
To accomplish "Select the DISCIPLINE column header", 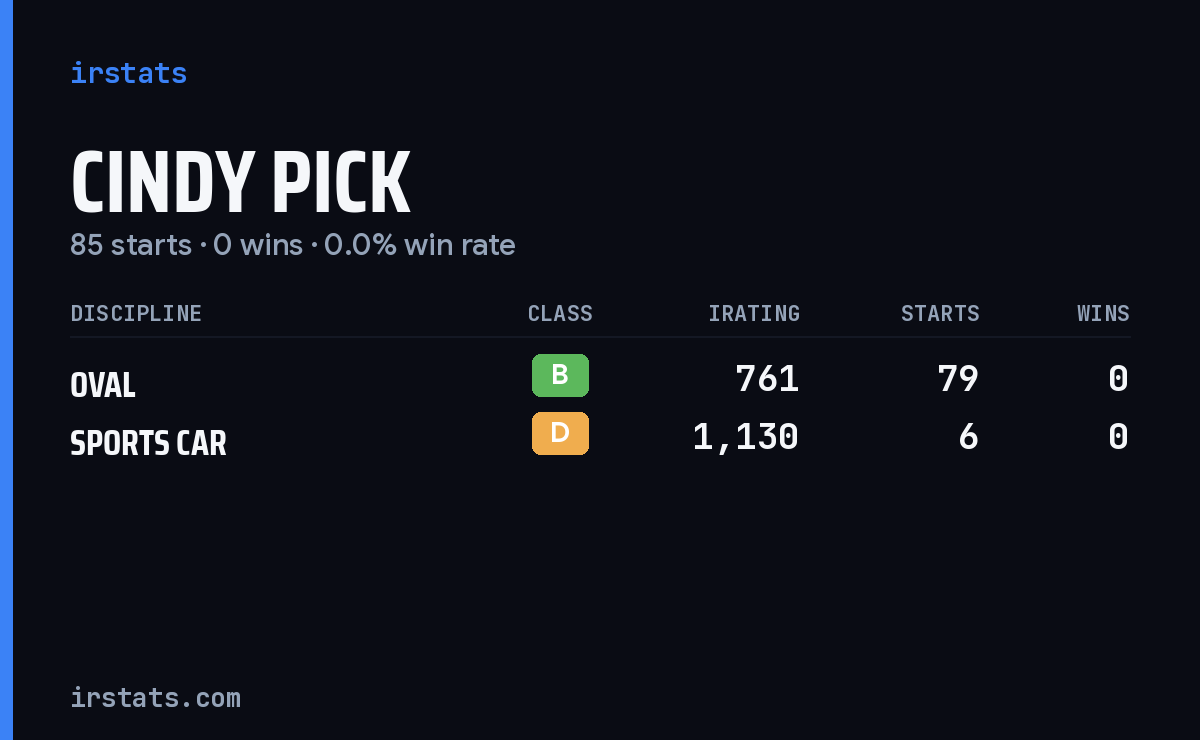I will point(136,313).
